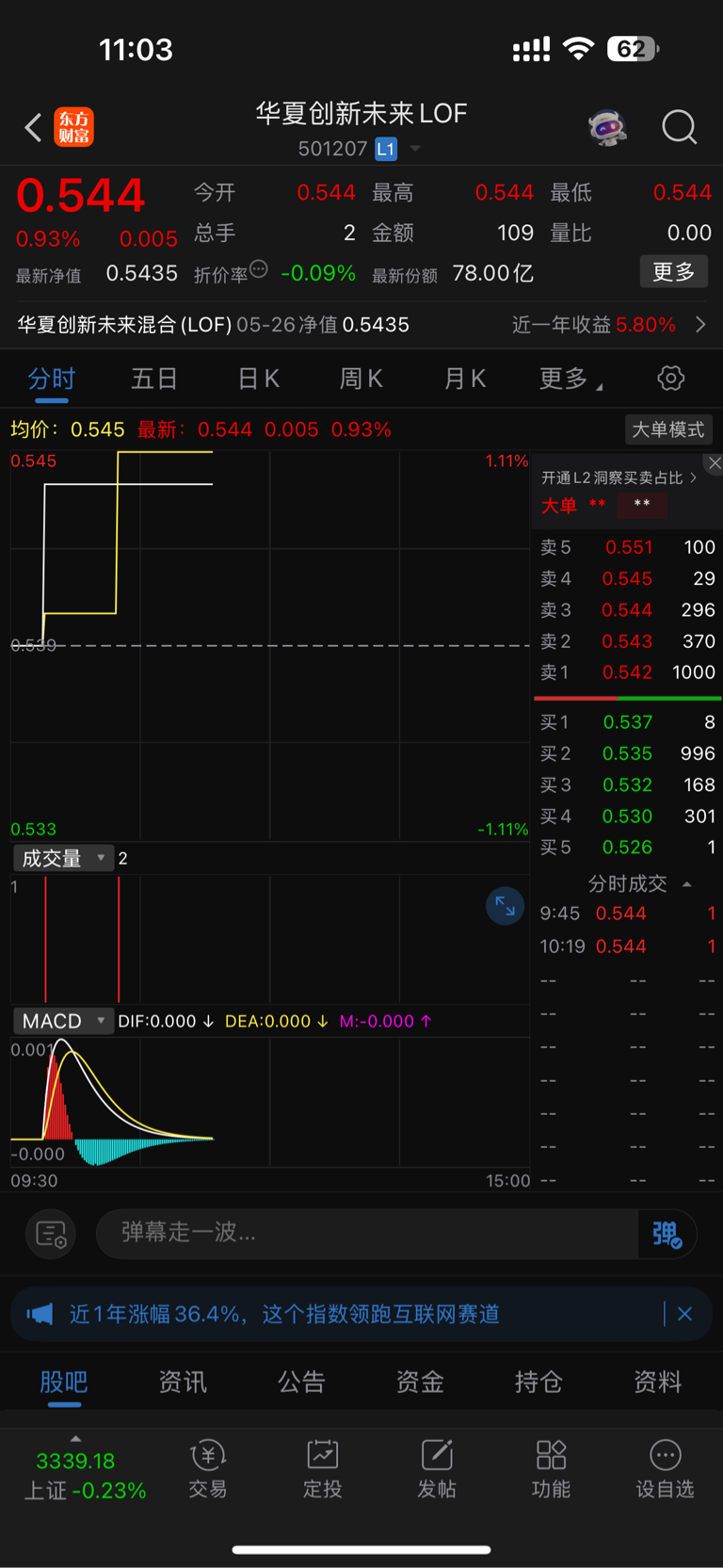The height and width of the screenshot is (1568, 723).
Task: Close the promotion banner
Action: click(684, 1314)
